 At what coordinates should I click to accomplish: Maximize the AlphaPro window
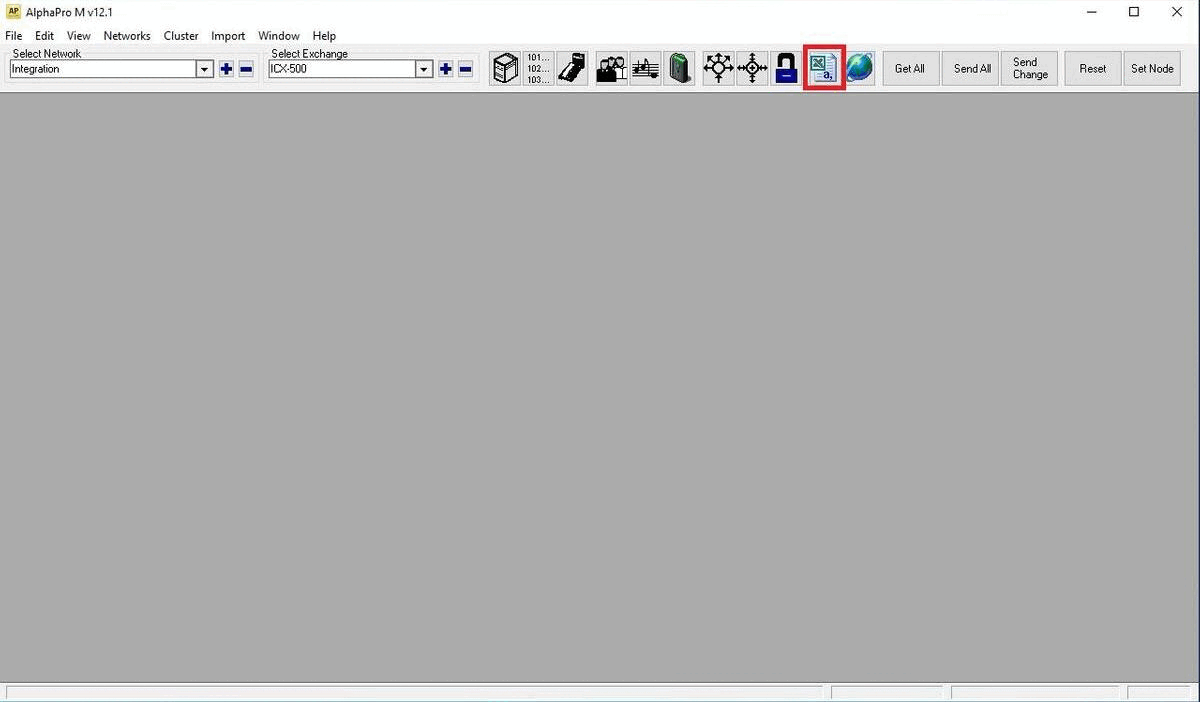coord(1134,12)
